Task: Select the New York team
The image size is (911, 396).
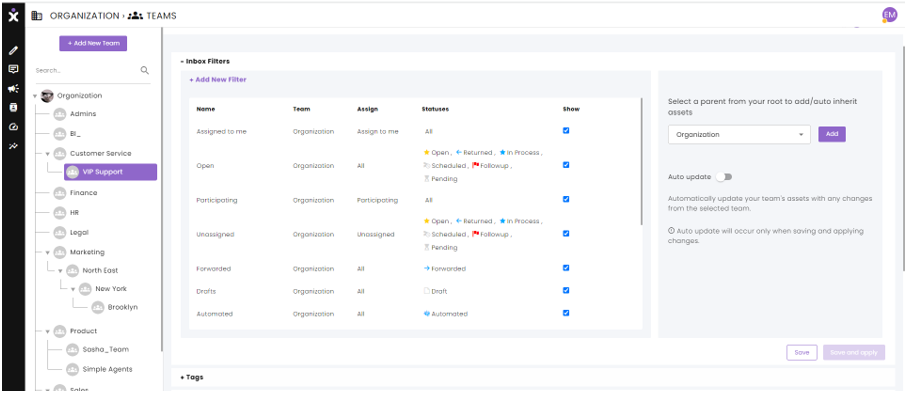Action: click(x=111, y=289)
